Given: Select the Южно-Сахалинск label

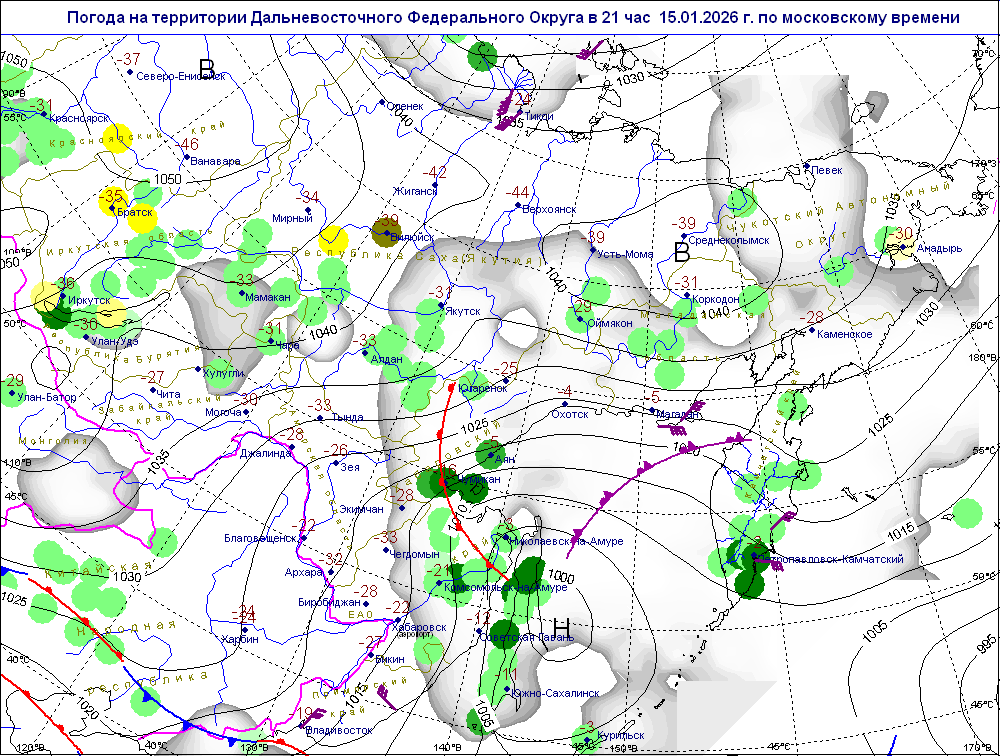Looking at the screenshot, I should click(x=555, y=693).
